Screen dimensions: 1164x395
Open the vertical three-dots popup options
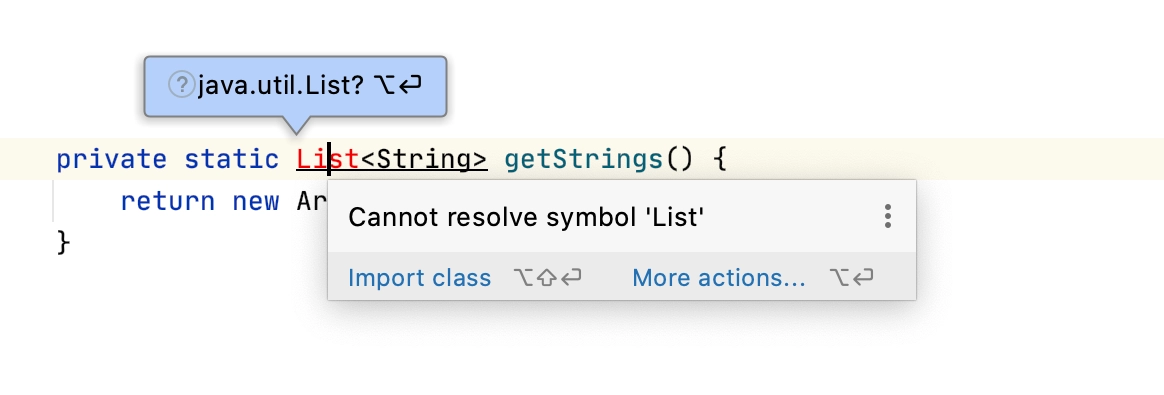(x=887, y=216)
